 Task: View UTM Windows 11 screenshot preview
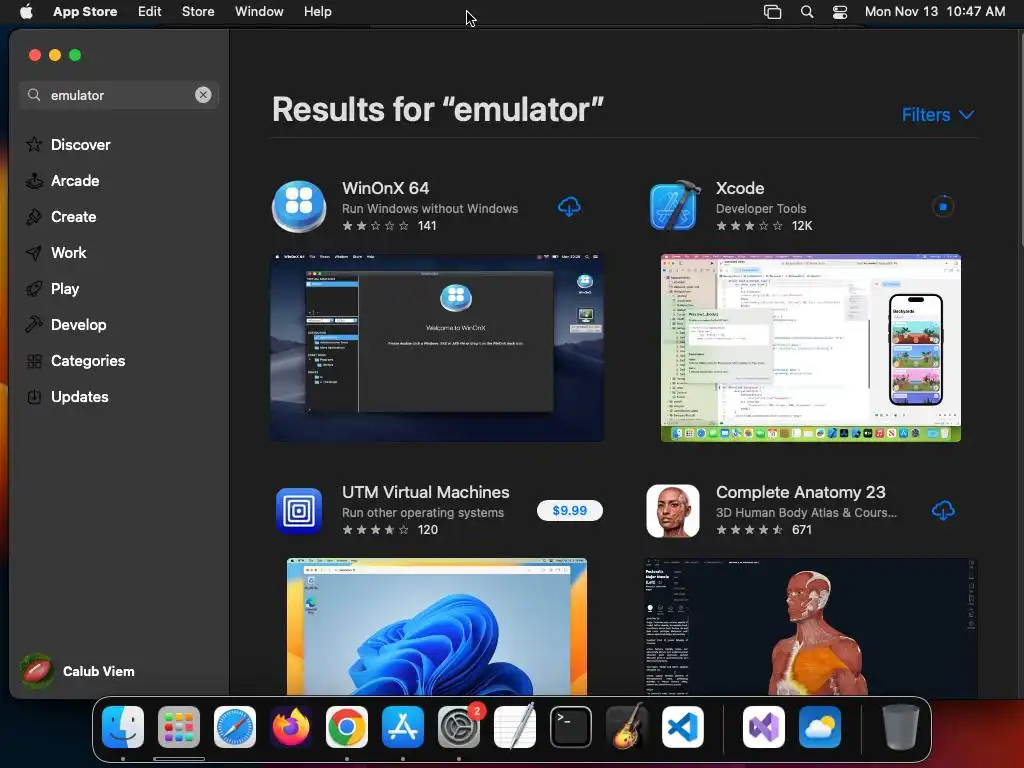(x=437, y=626)
